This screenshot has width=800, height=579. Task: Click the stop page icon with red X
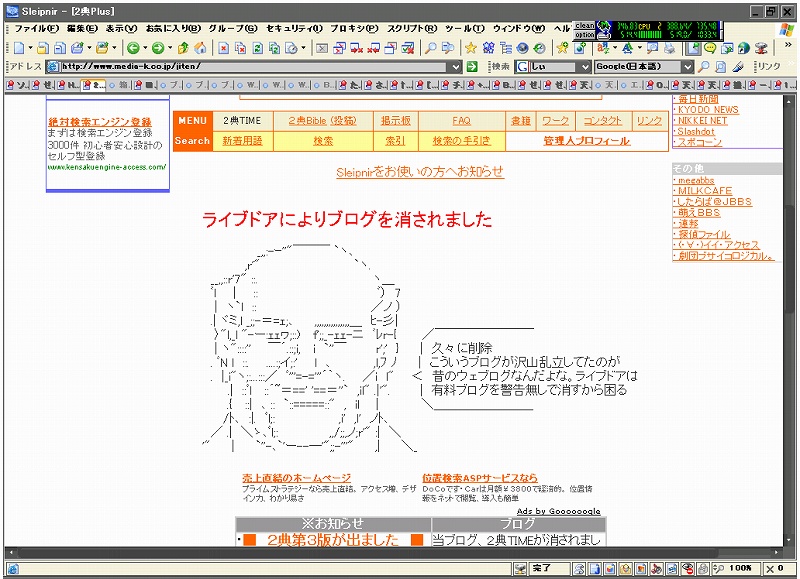point(223,48)
